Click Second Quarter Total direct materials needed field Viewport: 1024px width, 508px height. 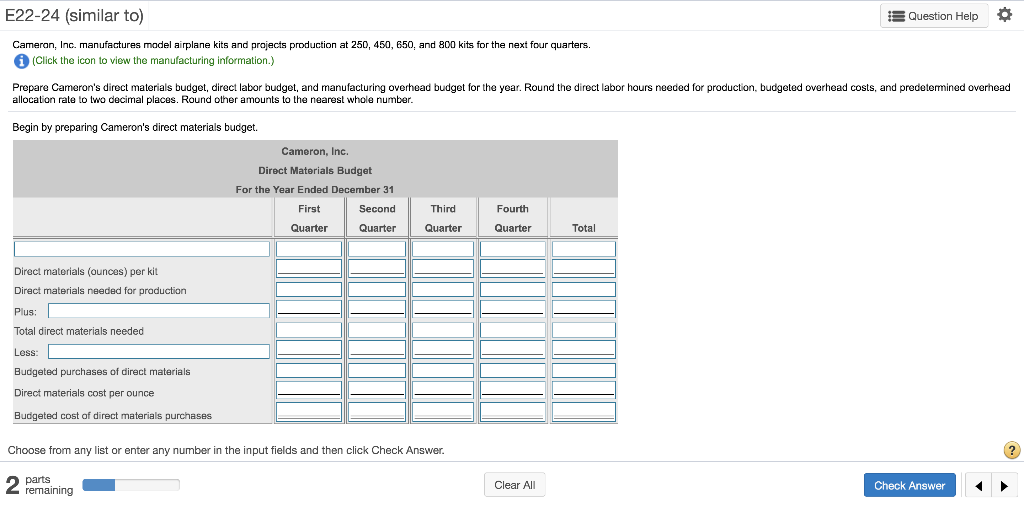point(377,330)
